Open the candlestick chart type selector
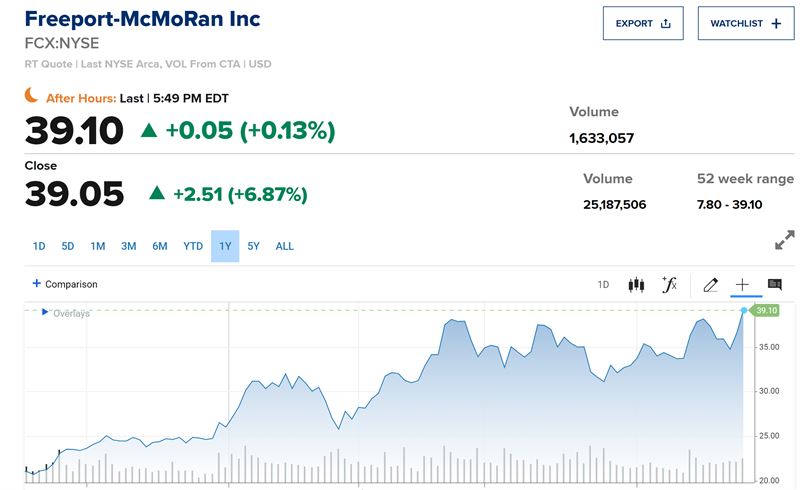The width and height of the screenshot is (800, 490). pos(636,285)
